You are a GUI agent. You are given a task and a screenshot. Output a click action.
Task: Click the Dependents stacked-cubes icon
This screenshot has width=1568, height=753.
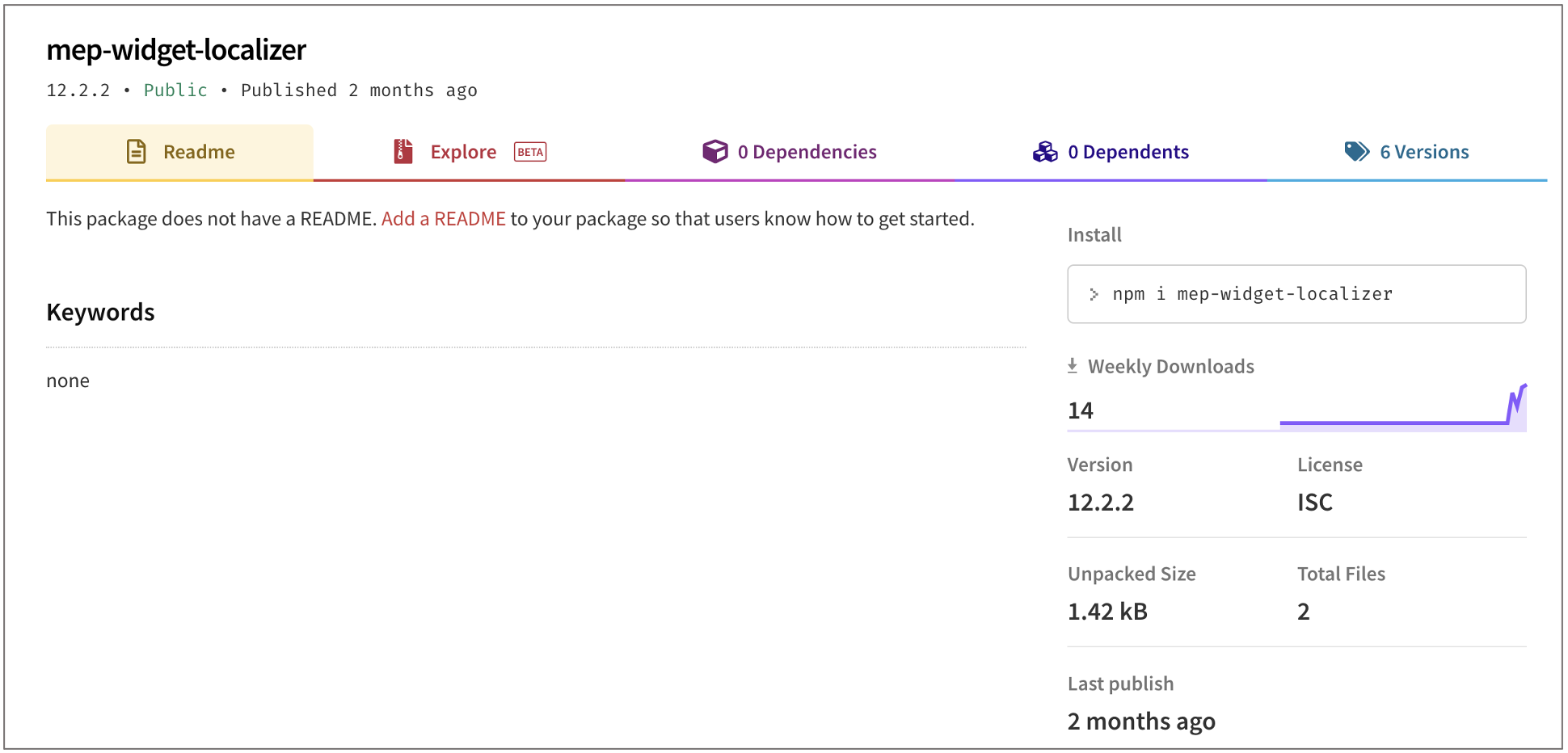(x=1045, y=152)
